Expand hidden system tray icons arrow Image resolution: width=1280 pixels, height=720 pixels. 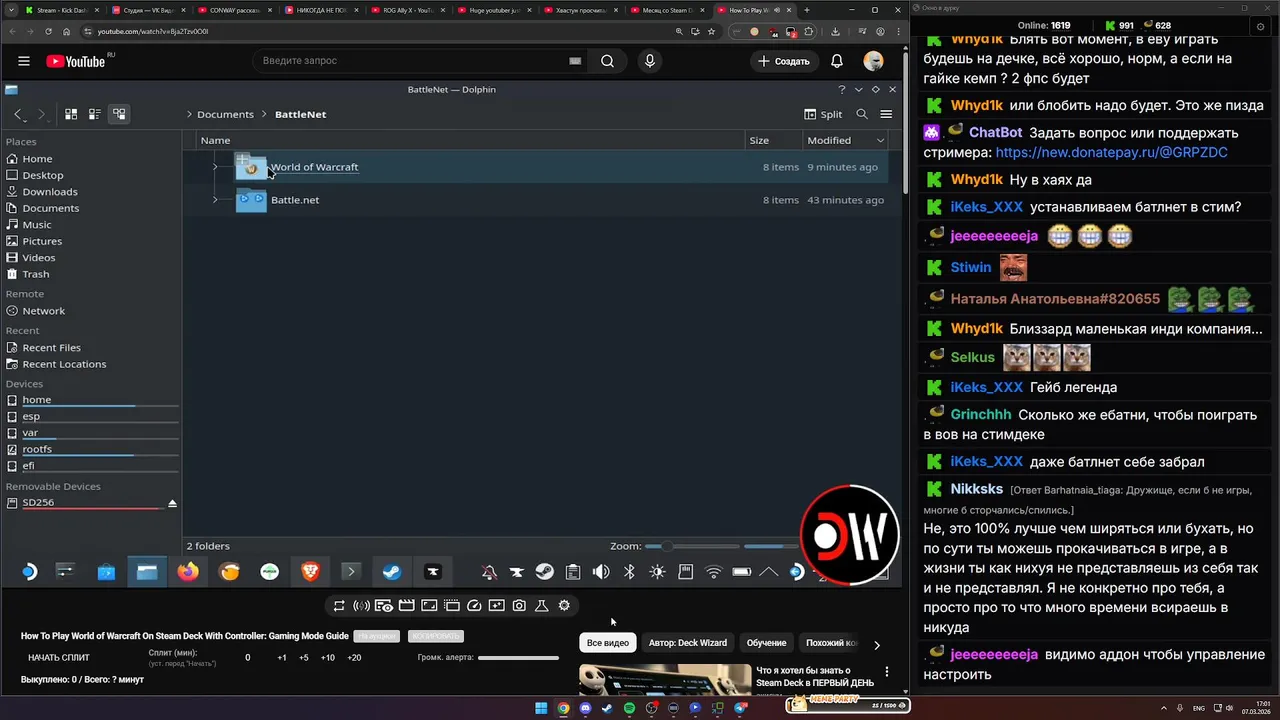tap(769, 572)
